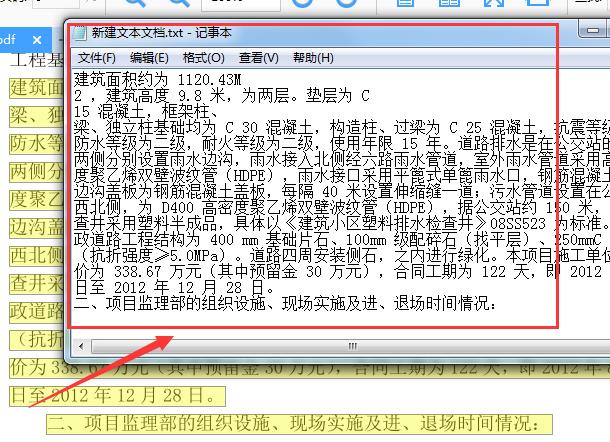Open the 编辑(E) menu in Notepad

(x=149, y=58)
